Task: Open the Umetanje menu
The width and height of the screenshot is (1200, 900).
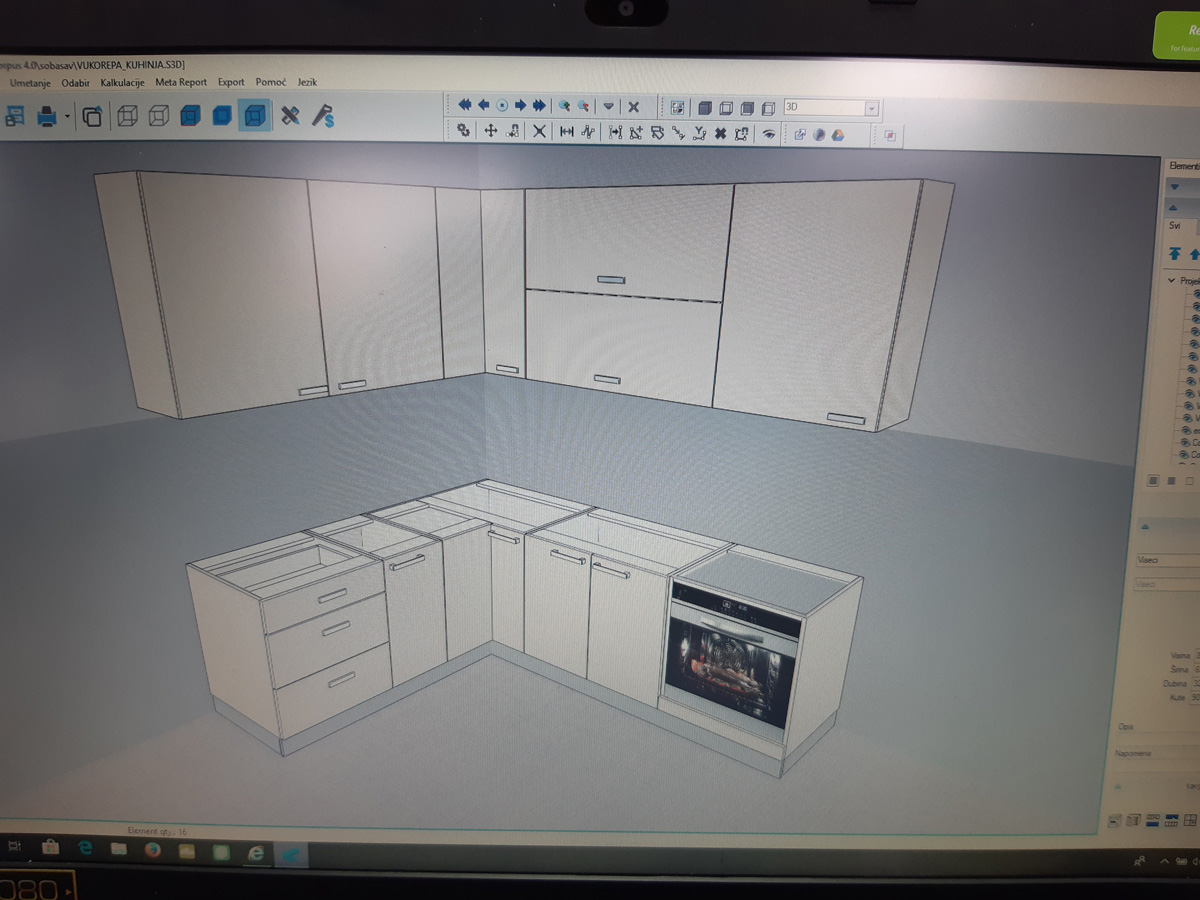Action: [30, 82]
